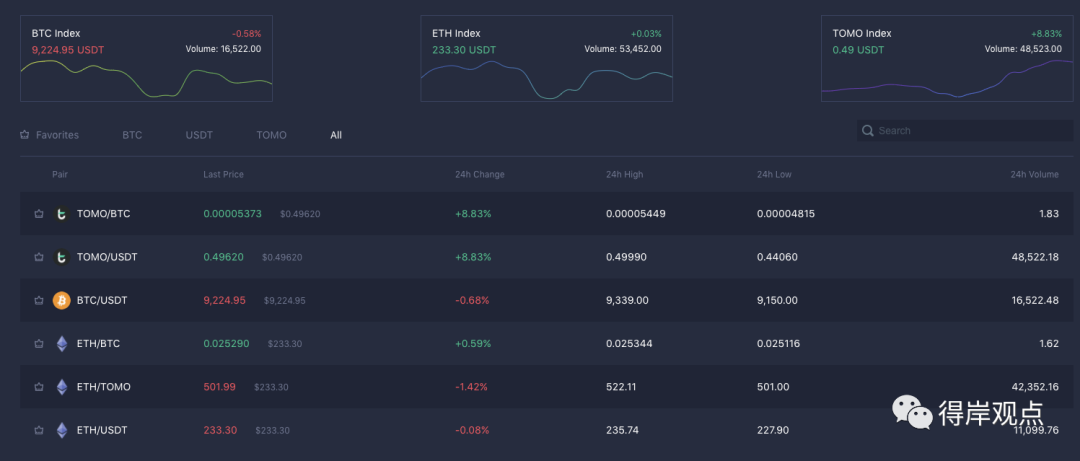
Task: Sort by the Pair column header
Action: [x=60, y=174]
